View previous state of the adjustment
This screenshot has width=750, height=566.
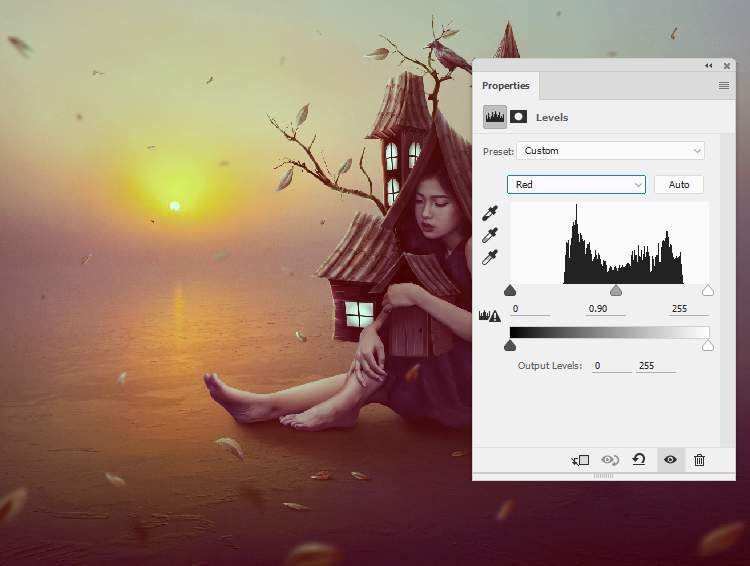(610, 460)
